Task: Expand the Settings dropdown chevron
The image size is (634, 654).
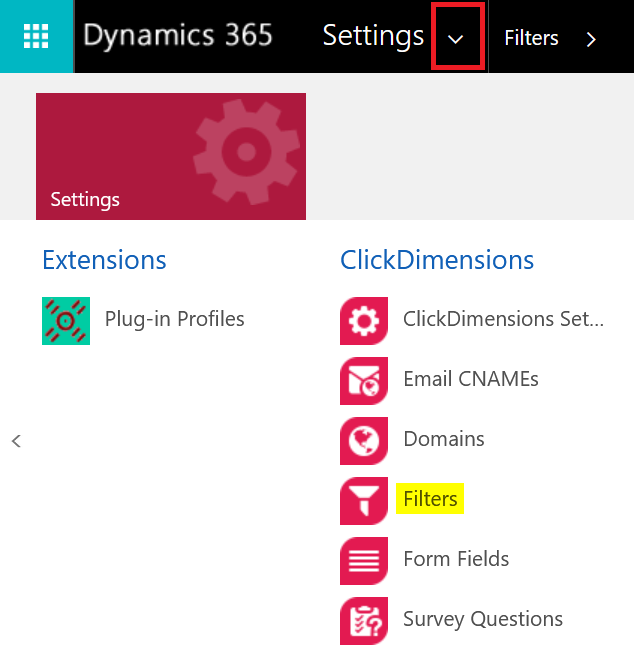Action: pyautogui.click(x=455, y=39)
